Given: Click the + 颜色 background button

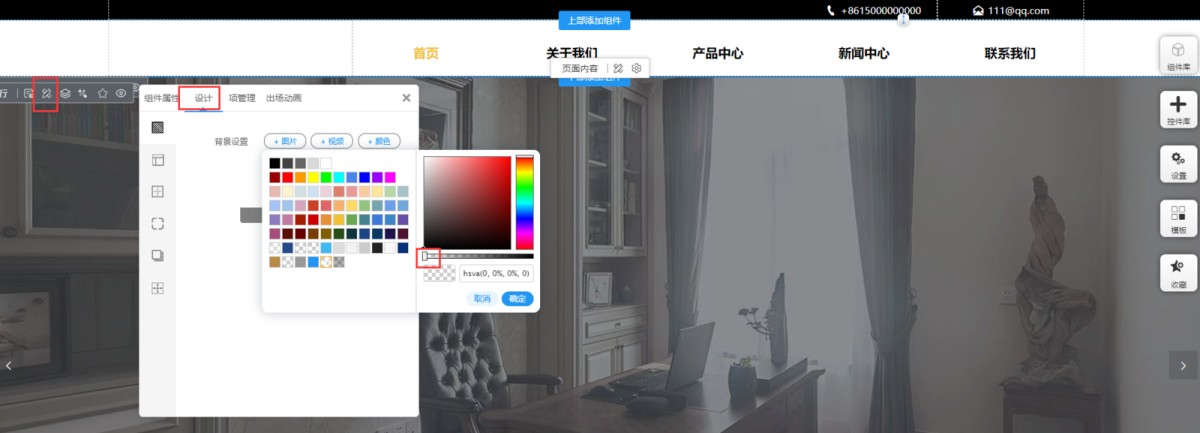Looking at the screenshot, I should point(379,141).
